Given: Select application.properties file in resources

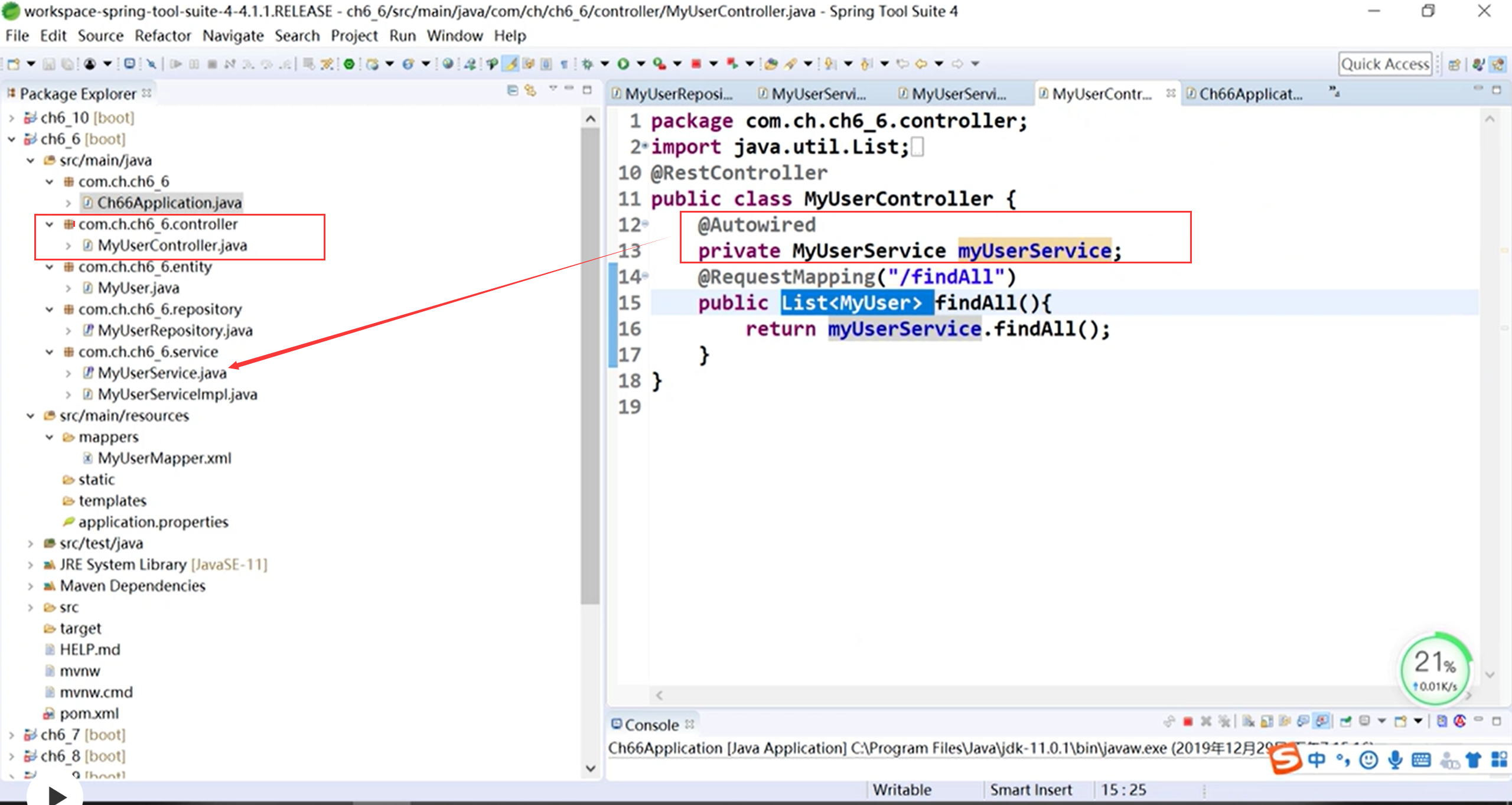Looking at the screenshot, I should tap(153, 522).
